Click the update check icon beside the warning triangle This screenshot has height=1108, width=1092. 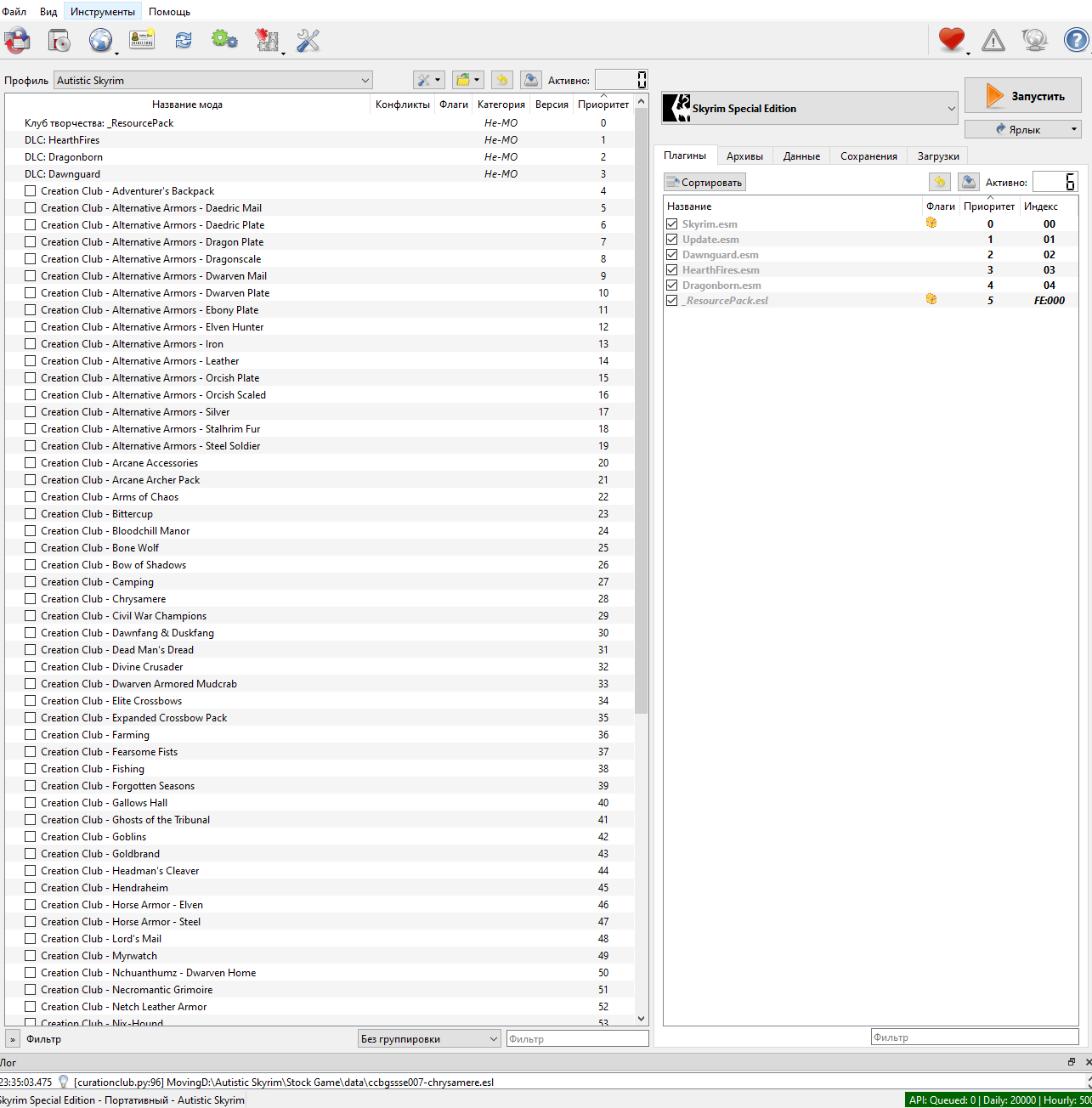coord(1034,40)
